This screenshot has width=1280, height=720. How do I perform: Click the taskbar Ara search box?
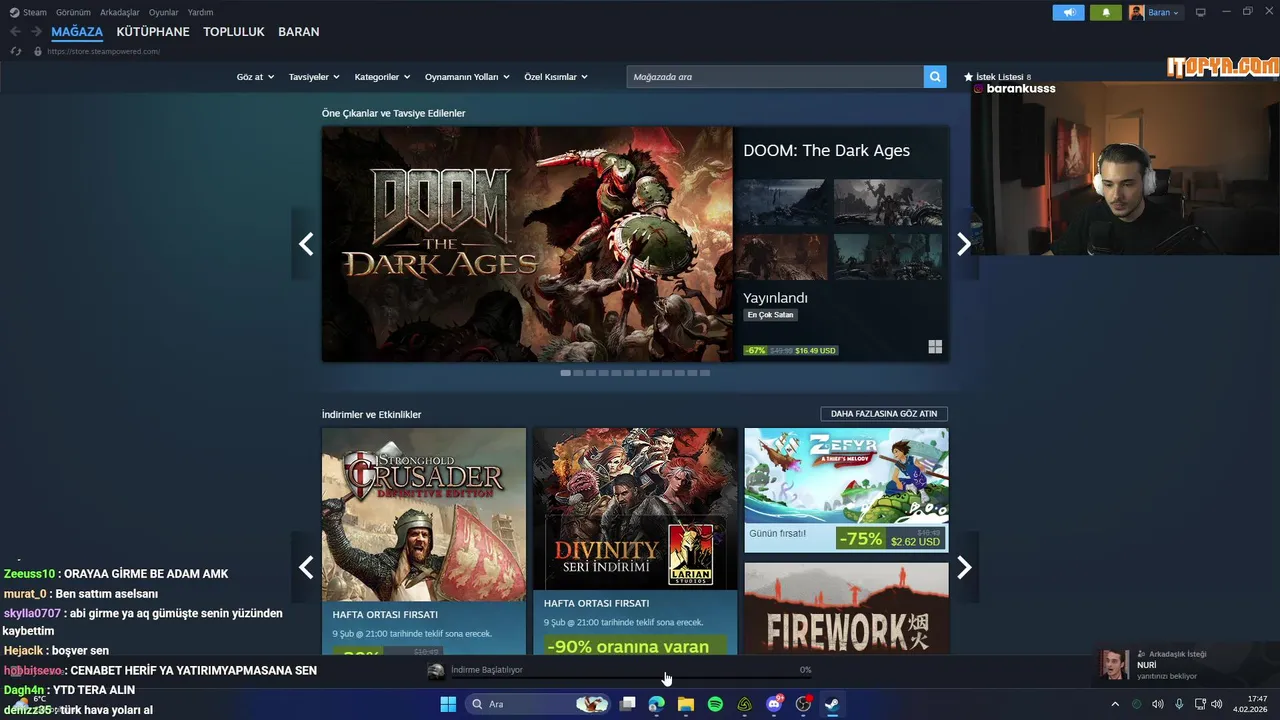[x=540, y=704]
